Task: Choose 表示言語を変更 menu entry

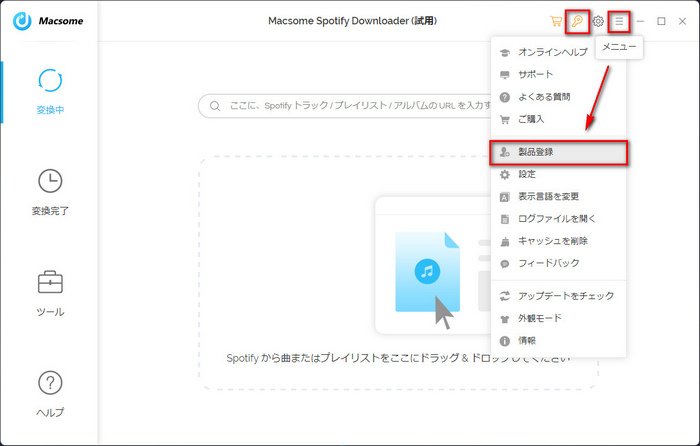Action: tap(558, 196)
